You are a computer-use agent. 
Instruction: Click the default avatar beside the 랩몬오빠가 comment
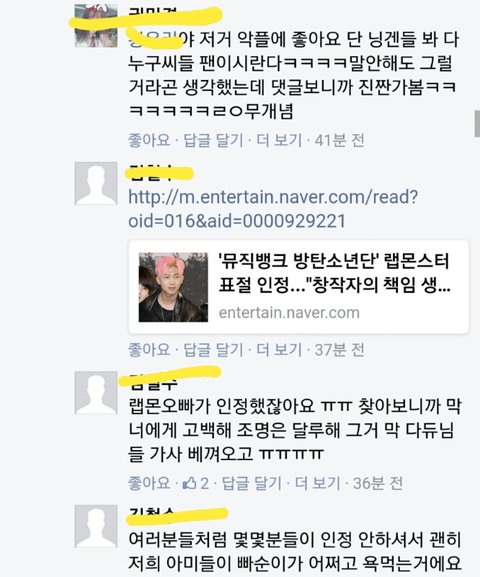[x=96, y=393]
